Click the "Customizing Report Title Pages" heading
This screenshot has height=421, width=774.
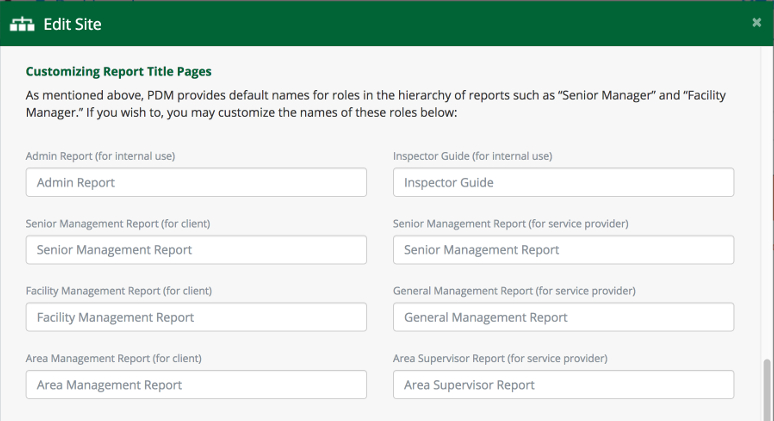pyautogui.click(x=118, y=72)
